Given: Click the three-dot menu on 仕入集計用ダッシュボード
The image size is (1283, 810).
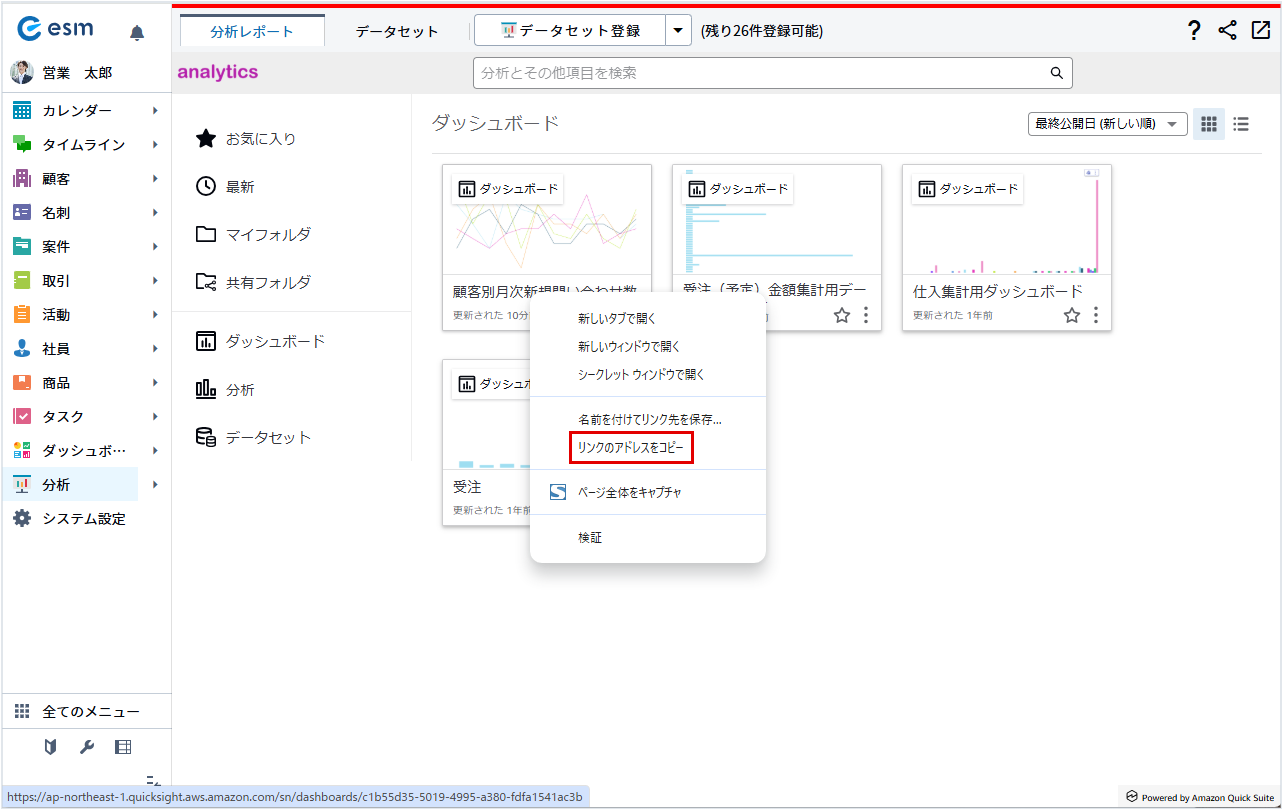Looking at the screenshot, I should 1096,315.
